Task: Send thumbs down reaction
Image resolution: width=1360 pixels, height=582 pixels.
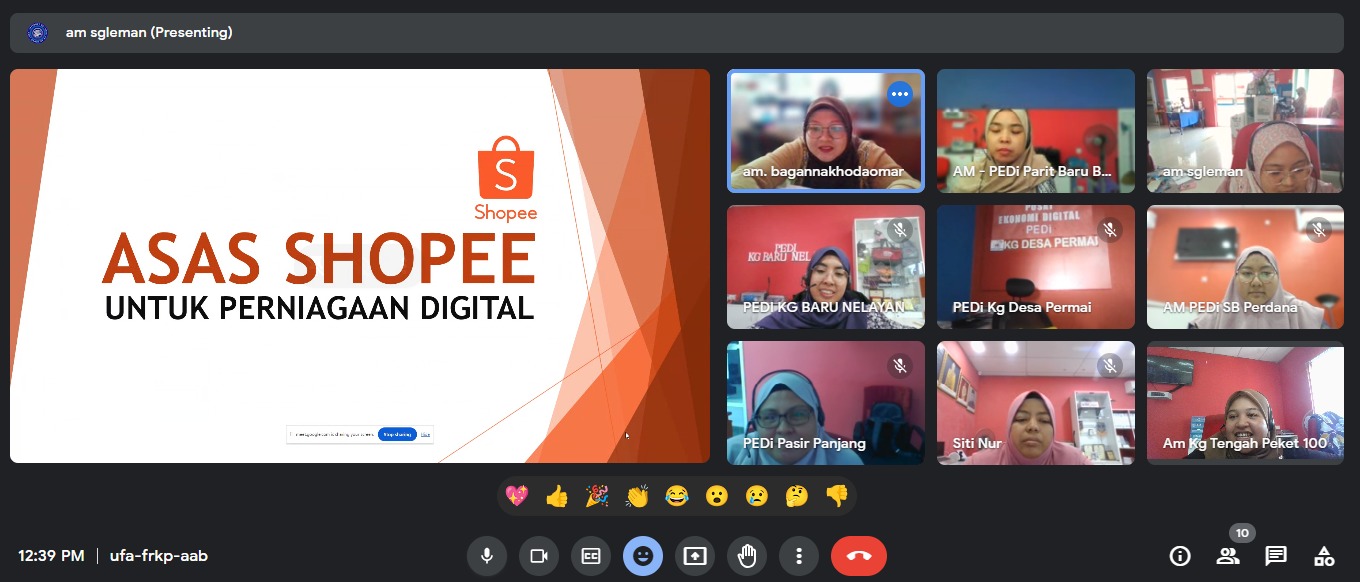Action: click(836, 496)
